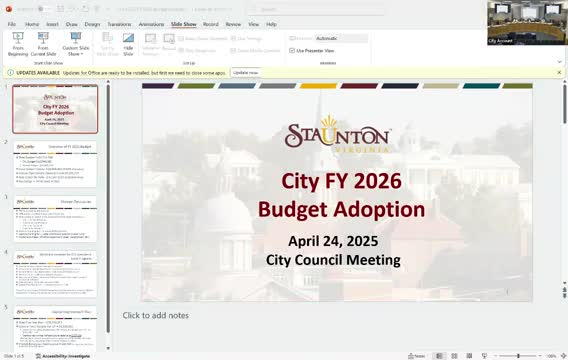The image size is (568, 360).
Task: Click the Save icon in title bar
Action: click(x=60, y=9)
